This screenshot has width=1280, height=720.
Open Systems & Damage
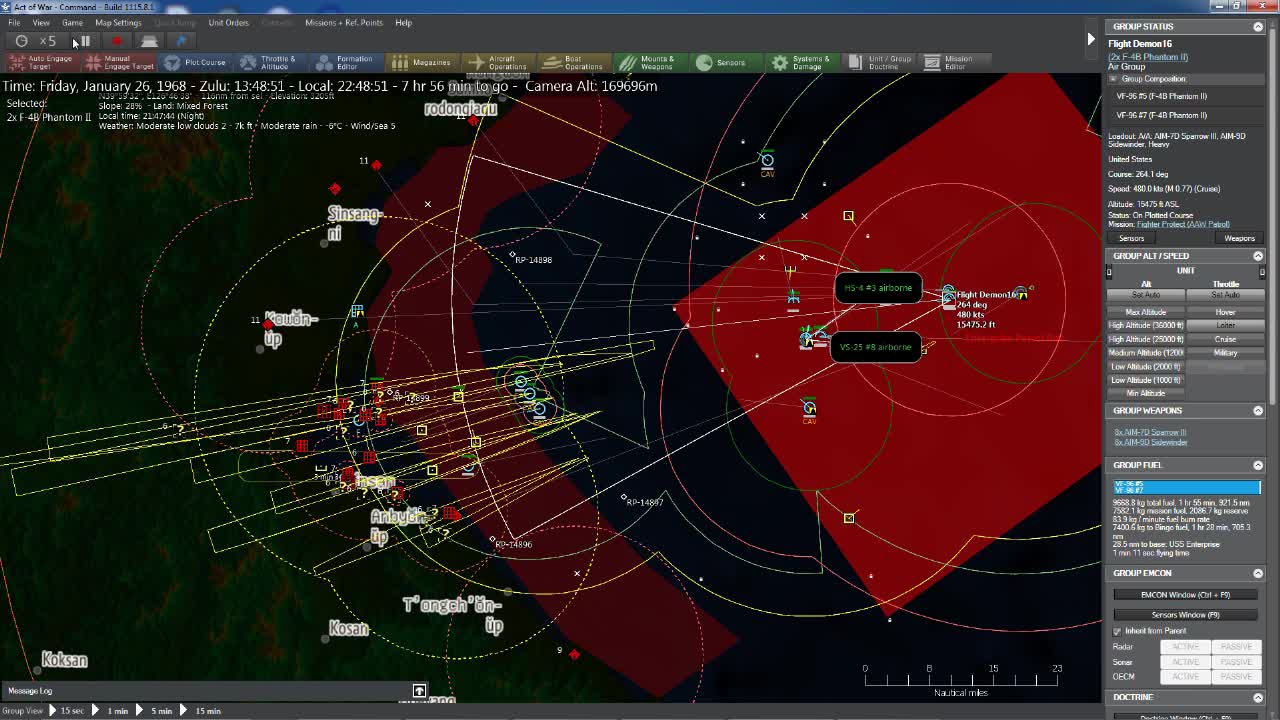800,63
